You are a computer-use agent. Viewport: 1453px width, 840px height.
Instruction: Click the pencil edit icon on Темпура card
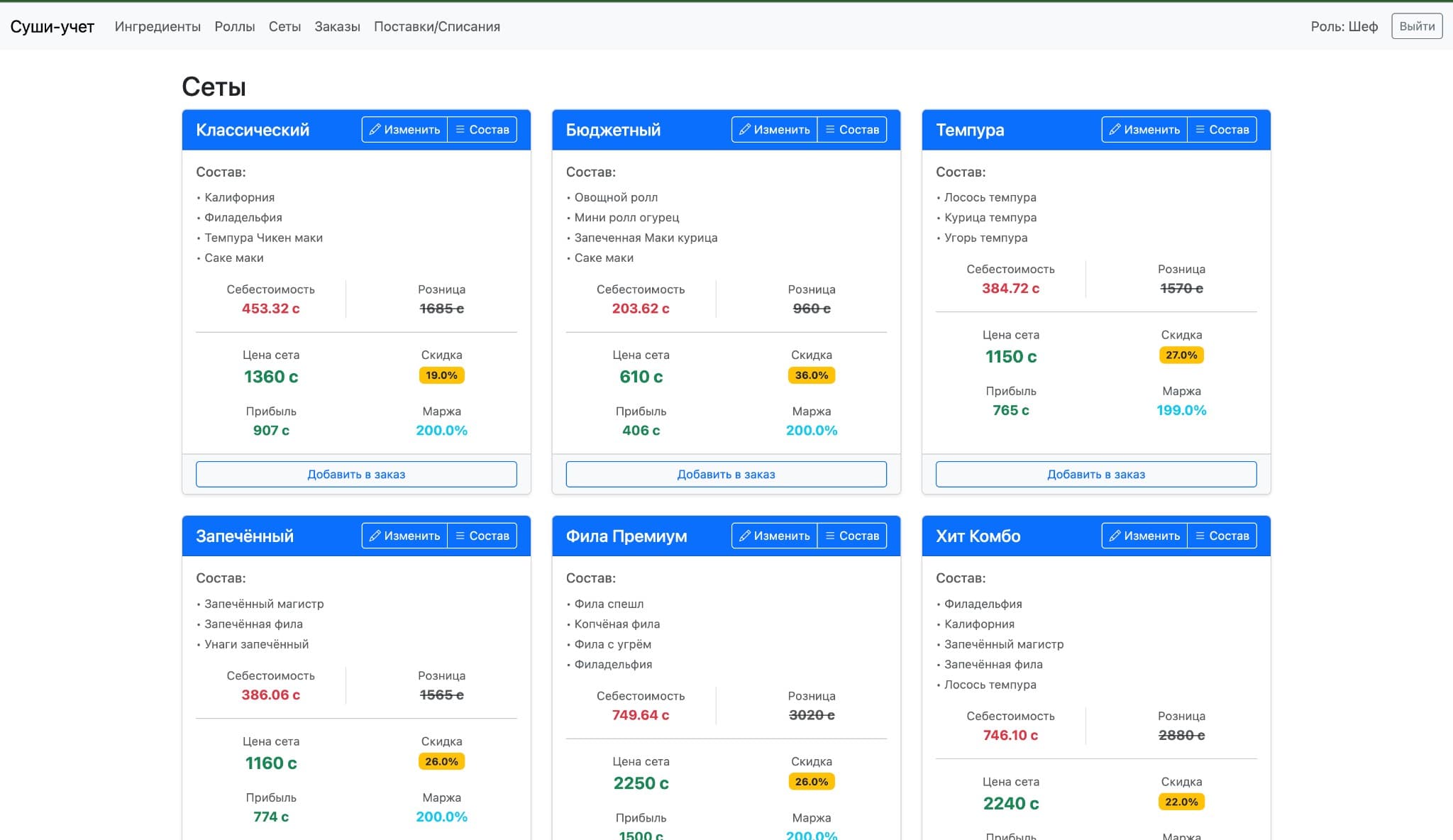tap(1115, 129)
